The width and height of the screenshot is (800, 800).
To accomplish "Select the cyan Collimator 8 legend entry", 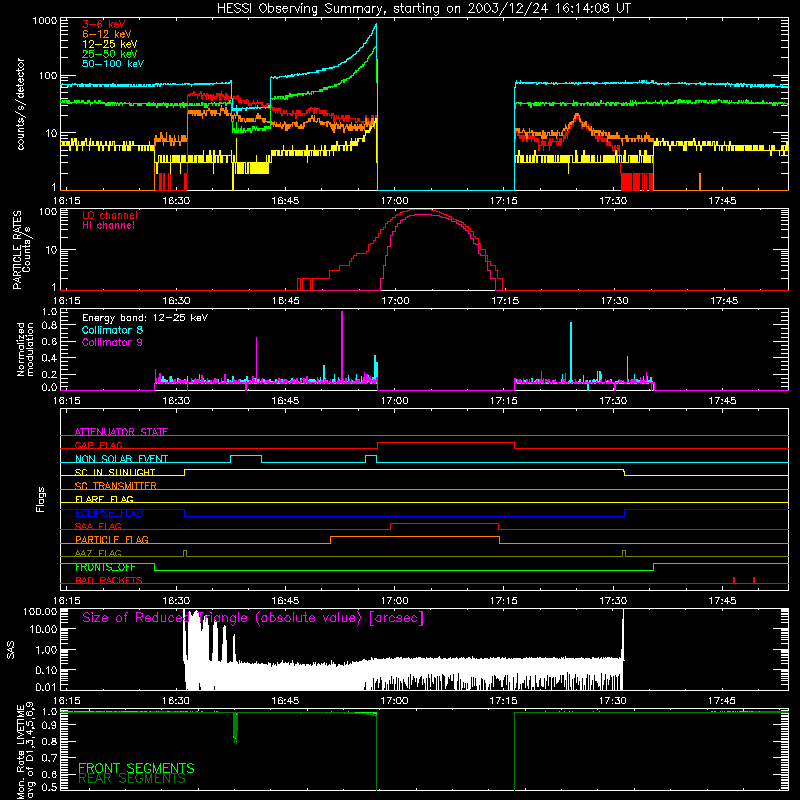I will click(112, 330).
